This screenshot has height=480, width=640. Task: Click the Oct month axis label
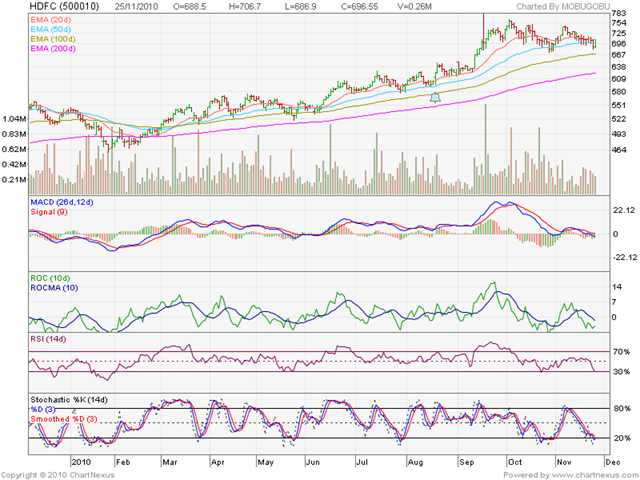coord(515,462)
